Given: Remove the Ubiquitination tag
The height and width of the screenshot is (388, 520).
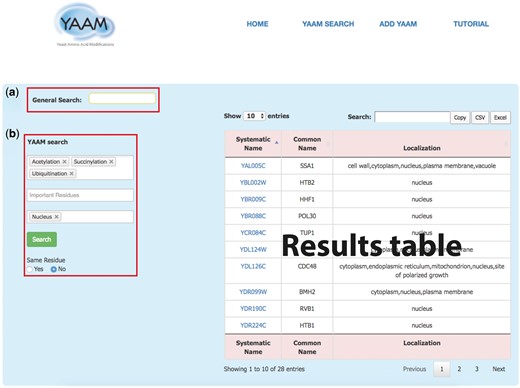Looking at the screenshot, I should [x=71, y=174].
